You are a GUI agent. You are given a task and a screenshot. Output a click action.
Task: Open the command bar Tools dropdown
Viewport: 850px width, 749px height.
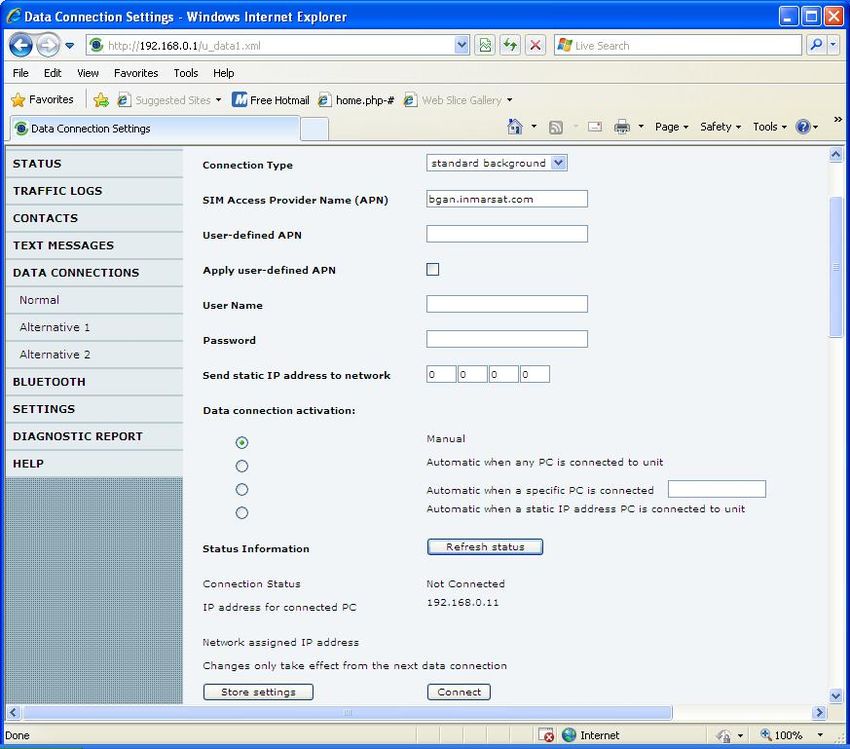[x=770, y=127]
